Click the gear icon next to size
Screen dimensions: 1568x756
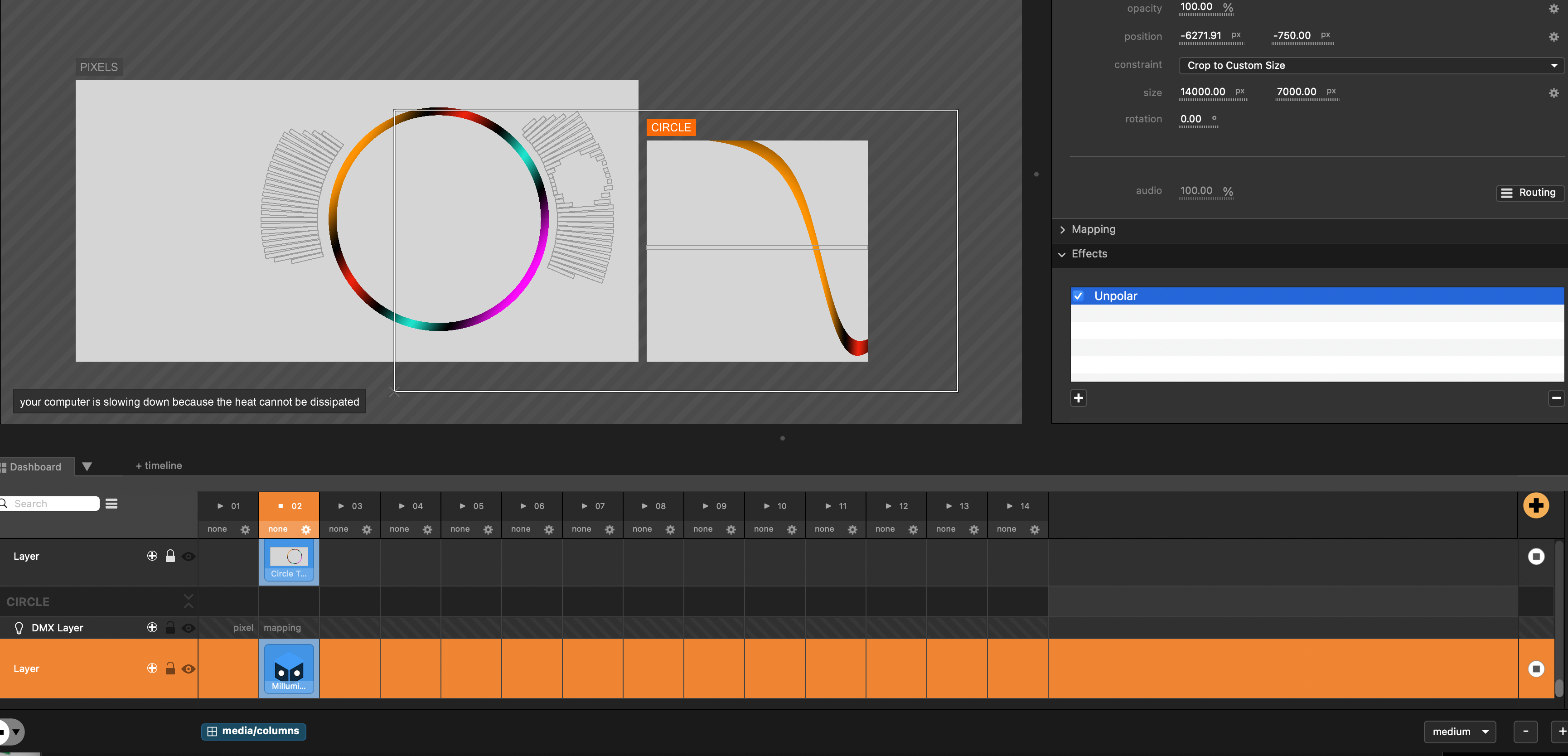pos(1553,92)
